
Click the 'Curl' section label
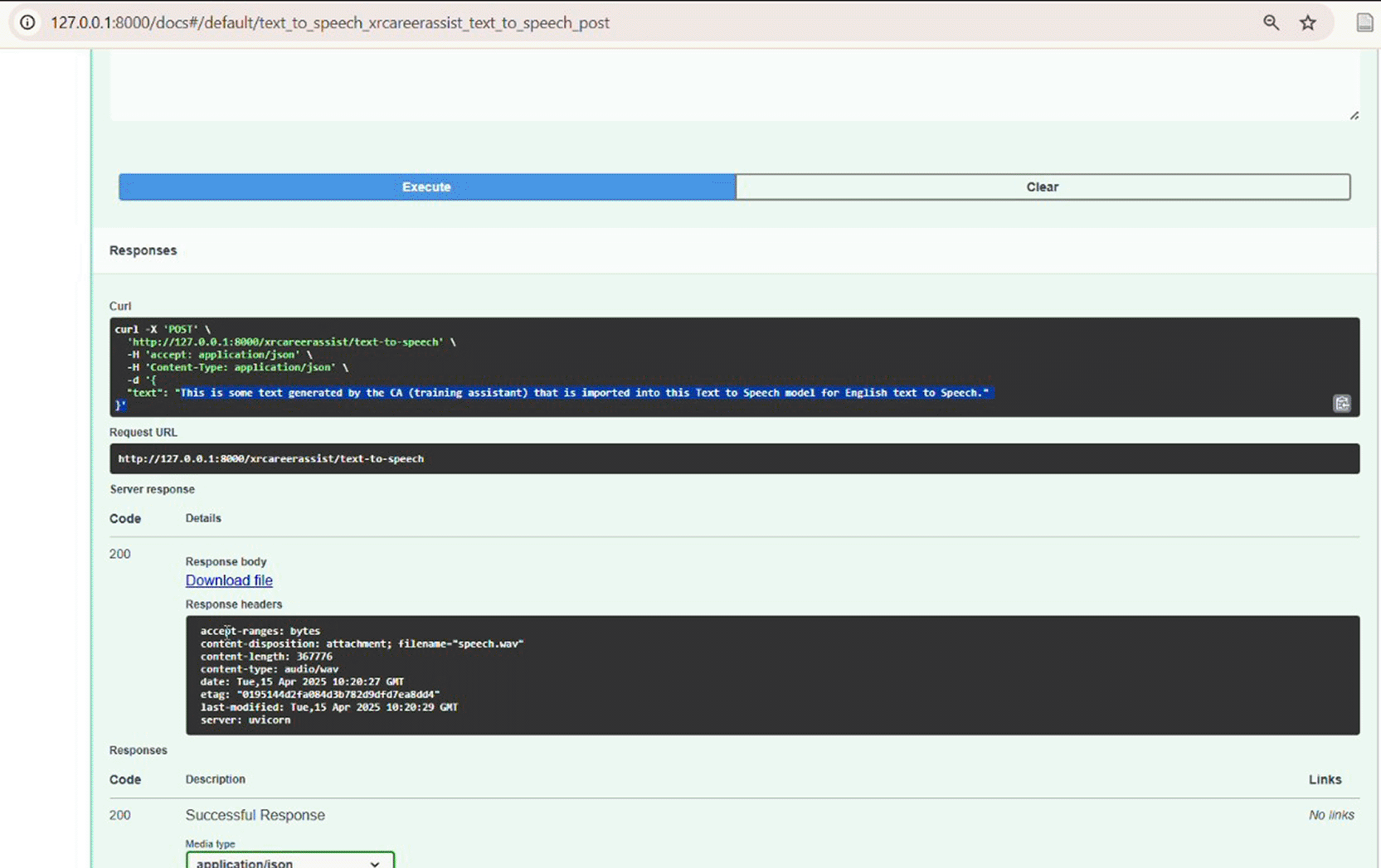click(x=120, y=306)
